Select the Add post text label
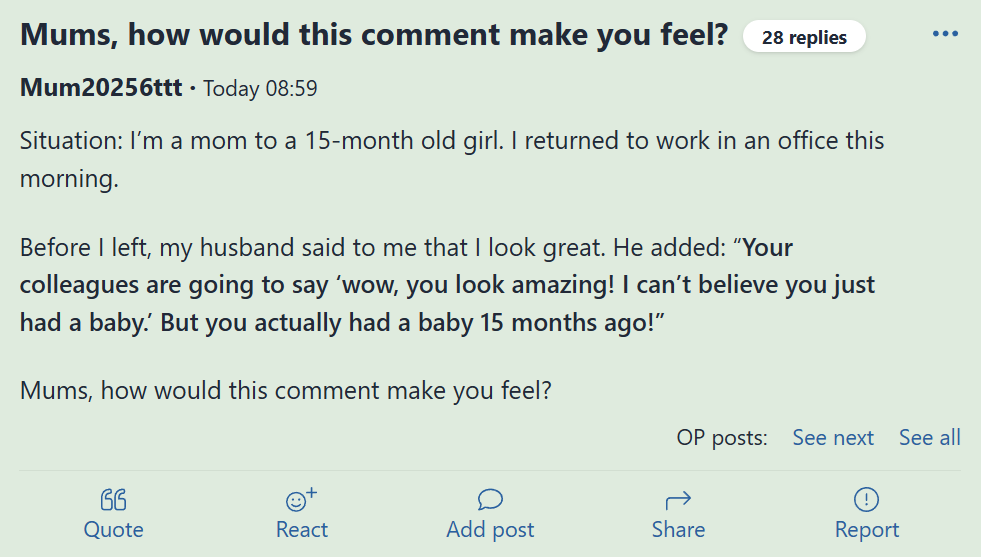This screenshot has width=981, height=557. [490, 529]
